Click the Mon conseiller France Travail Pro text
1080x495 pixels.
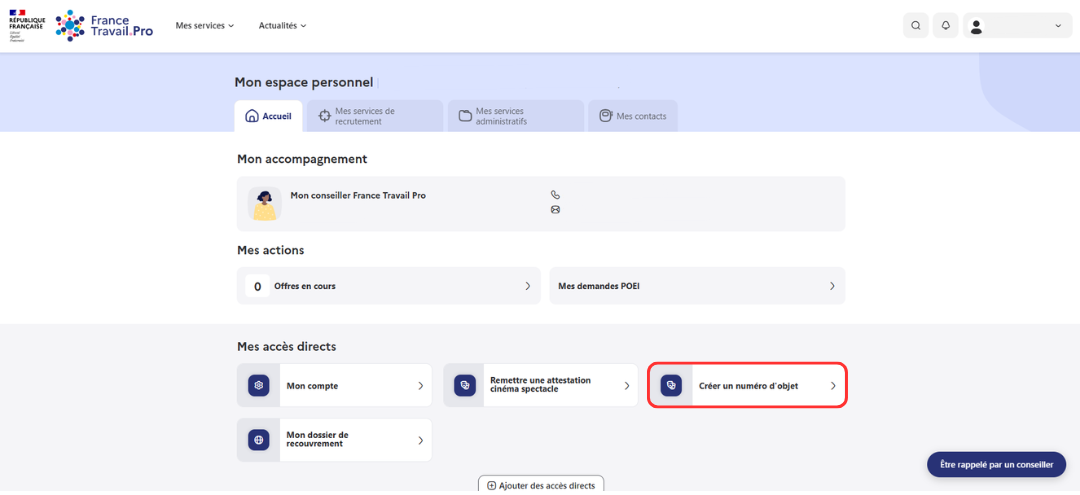[358, 196]
